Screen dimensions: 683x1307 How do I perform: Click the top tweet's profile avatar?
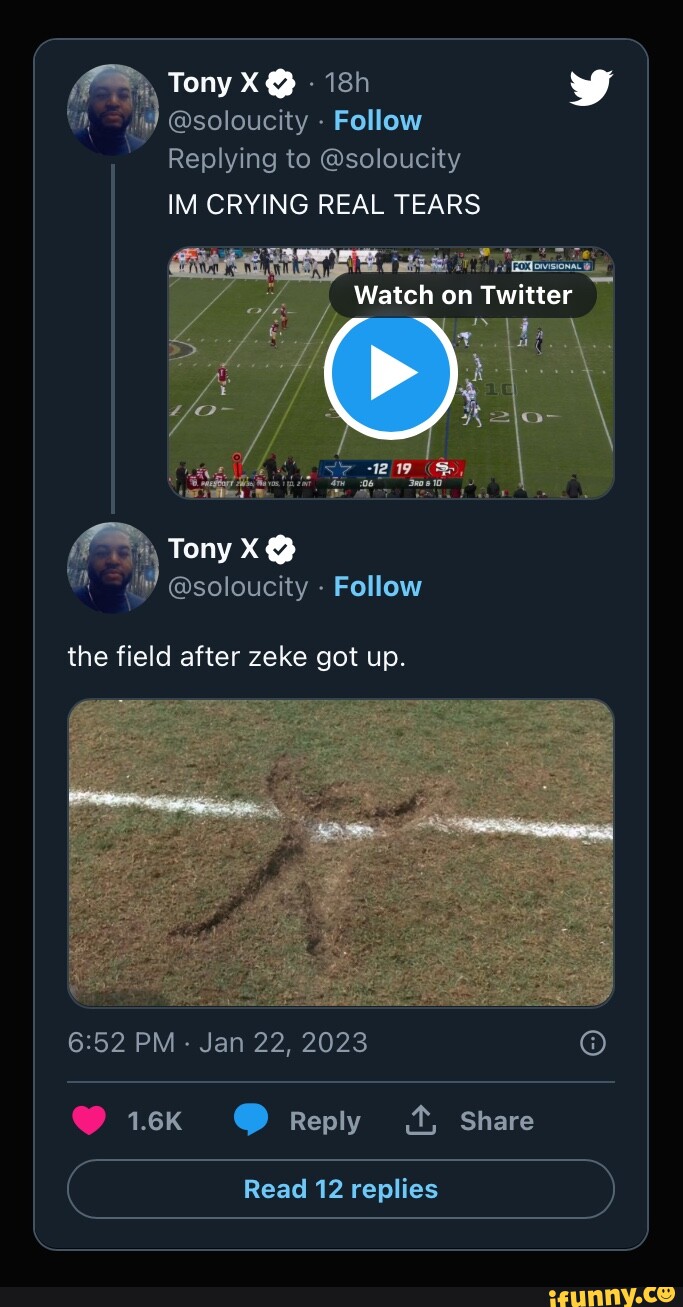click(113, 110)
